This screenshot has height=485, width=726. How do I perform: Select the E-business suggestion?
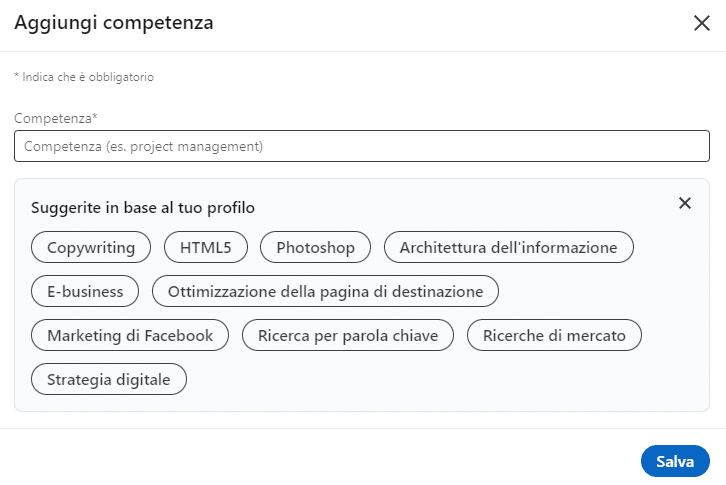coord(85,291)
